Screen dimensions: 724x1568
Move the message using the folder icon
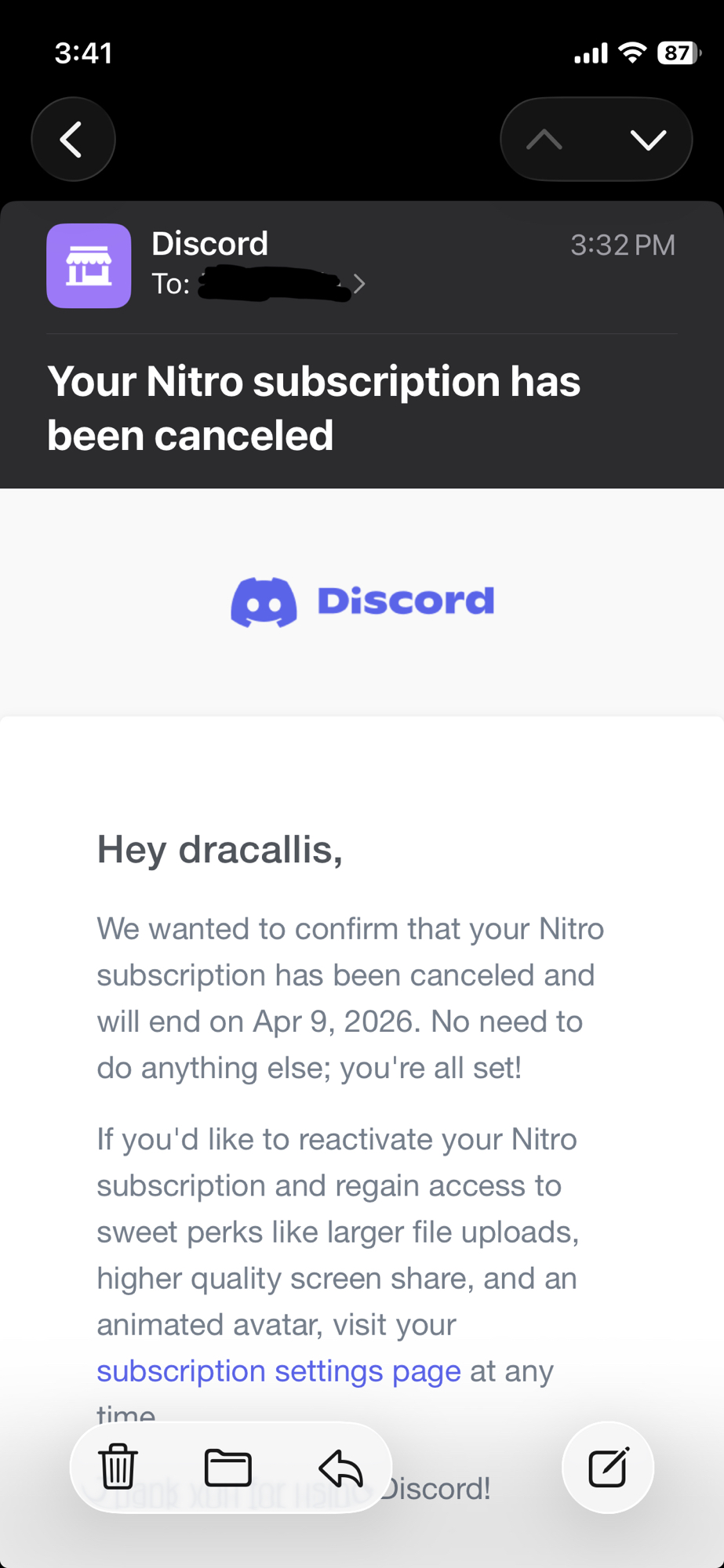[227, 1467]
